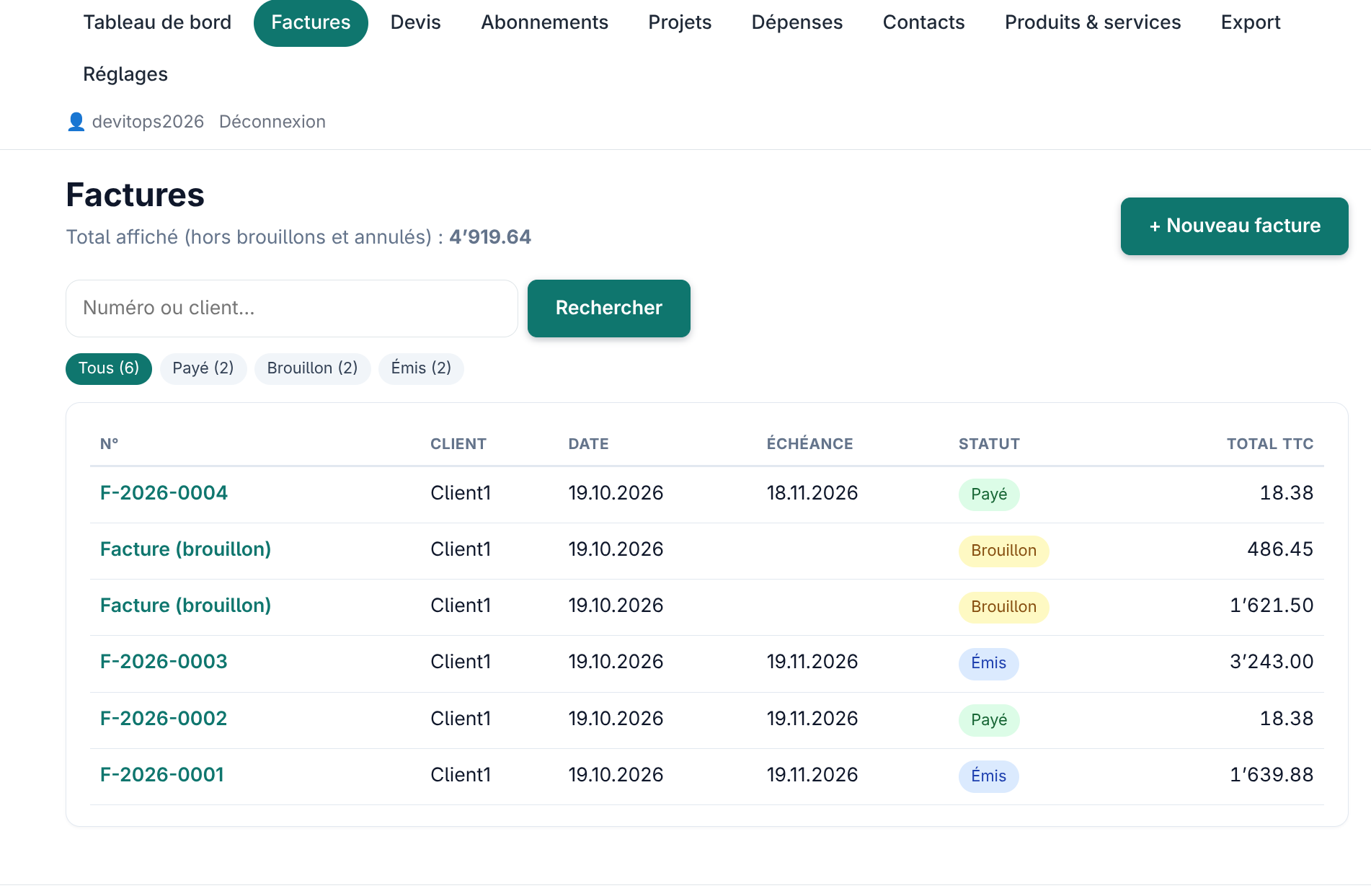Open the draft invoice totaling 486.45
Viewport: 1371px width, 896px height.
click(x=185, y=549)
